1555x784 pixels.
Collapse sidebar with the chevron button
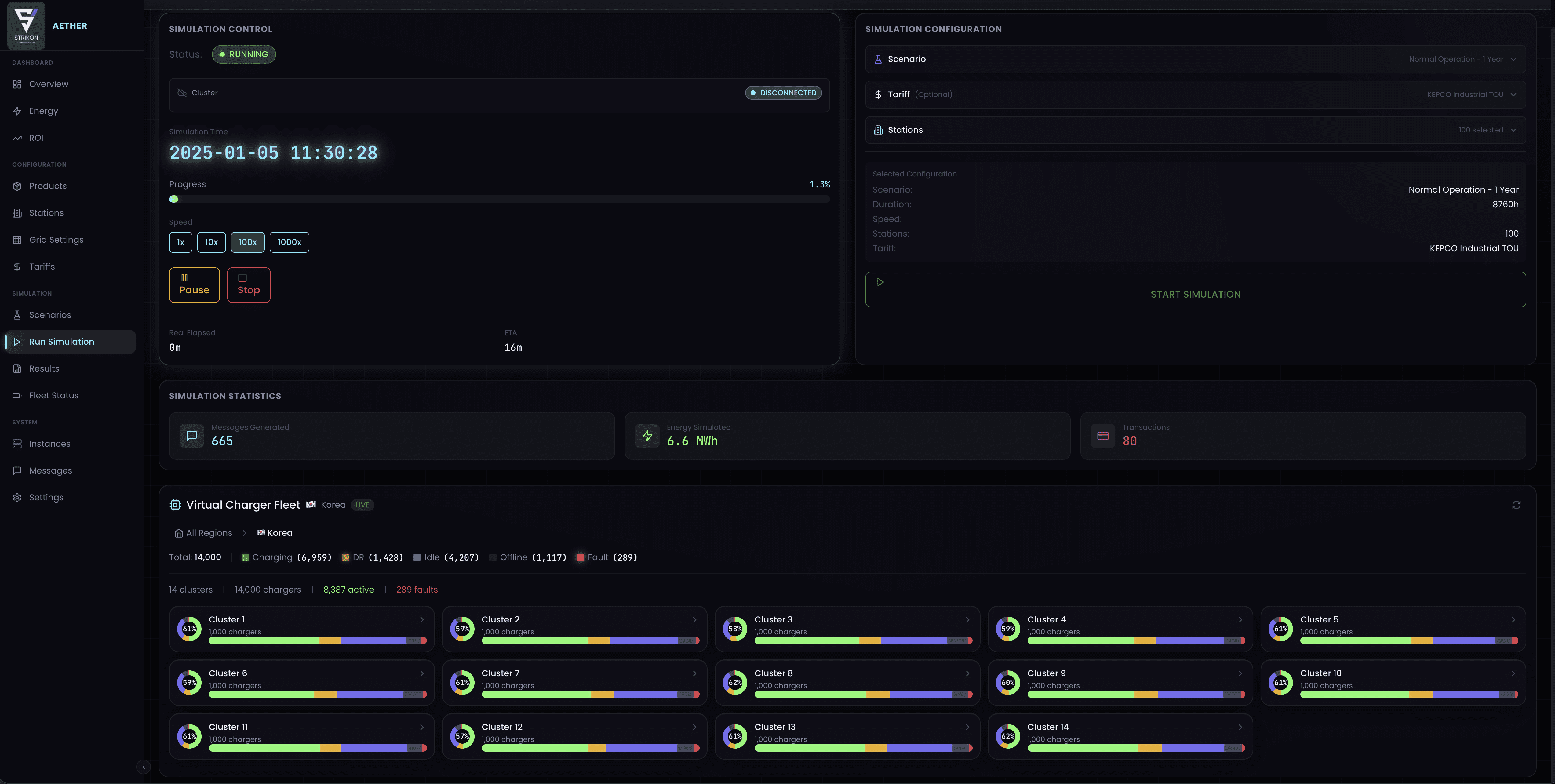pyautogui.click(x=143, y=767)
